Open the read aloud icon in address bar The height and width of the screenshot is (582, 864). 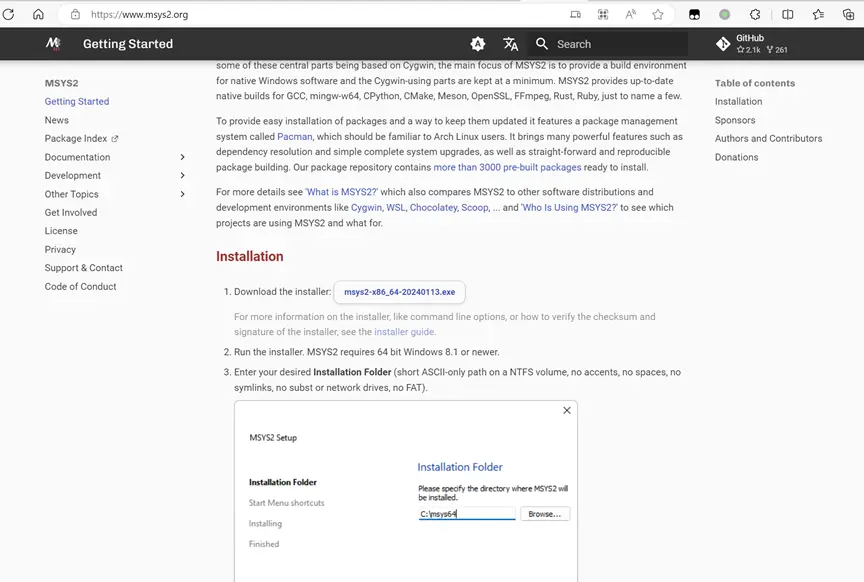pyautogui.click(x=631, y=15)
